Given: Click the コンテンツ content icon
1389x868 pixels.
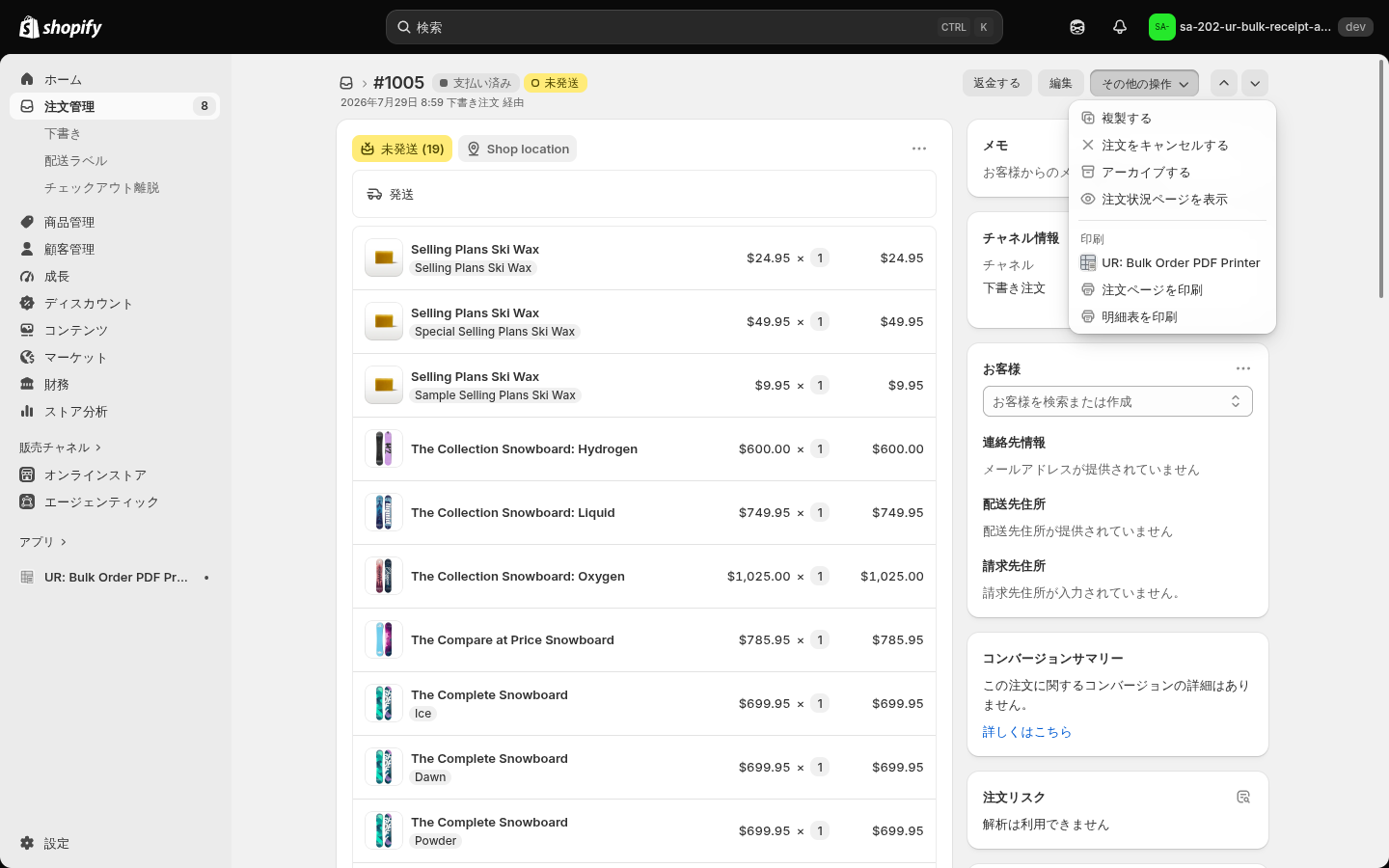Looking at the screenshot, I should click(27, 330).
